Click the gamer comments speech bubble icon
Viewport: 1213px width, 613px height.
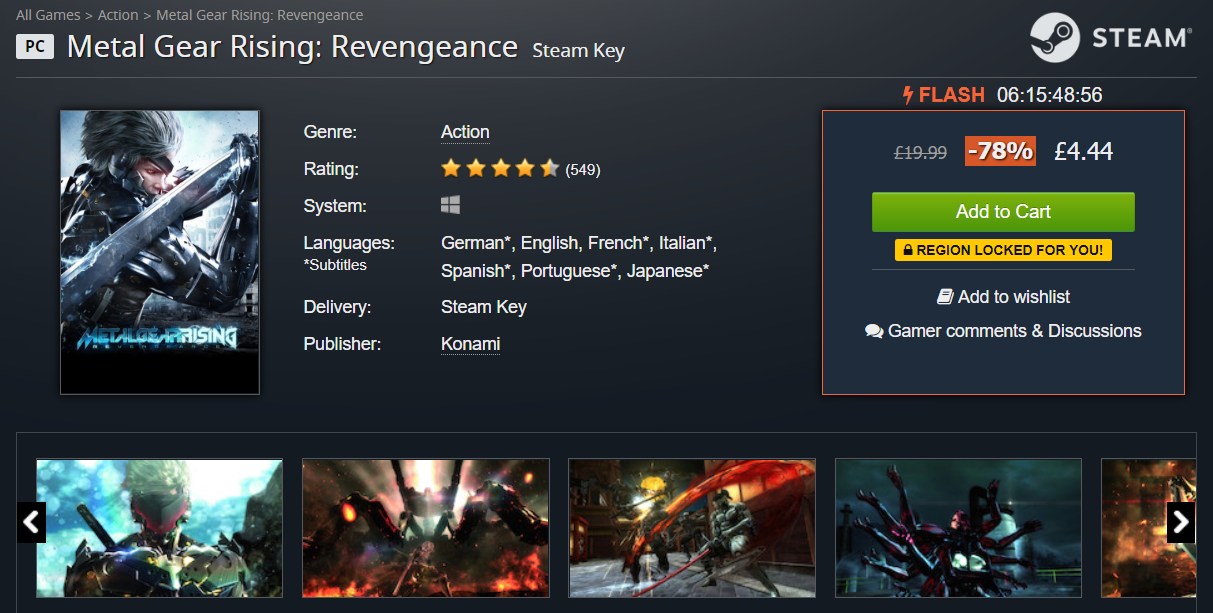coord(874,331)
